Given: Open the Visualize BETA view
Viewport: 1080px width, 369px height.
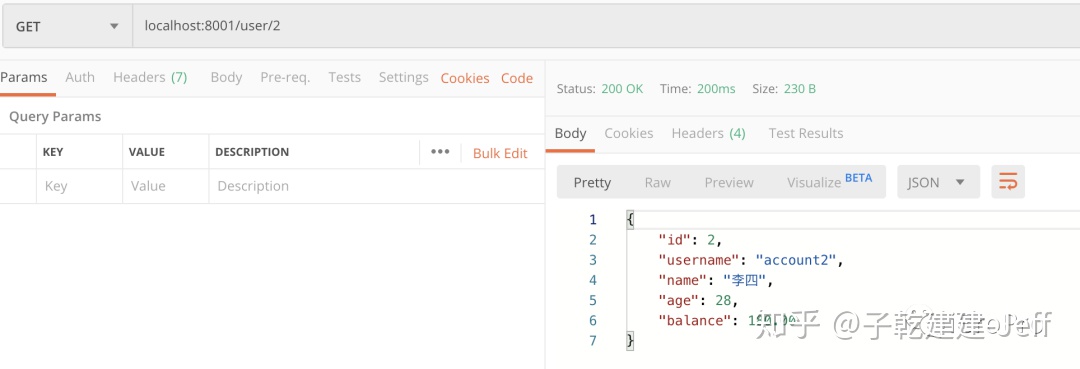Looking at the screenshot, I should click(x=829, y=181).
